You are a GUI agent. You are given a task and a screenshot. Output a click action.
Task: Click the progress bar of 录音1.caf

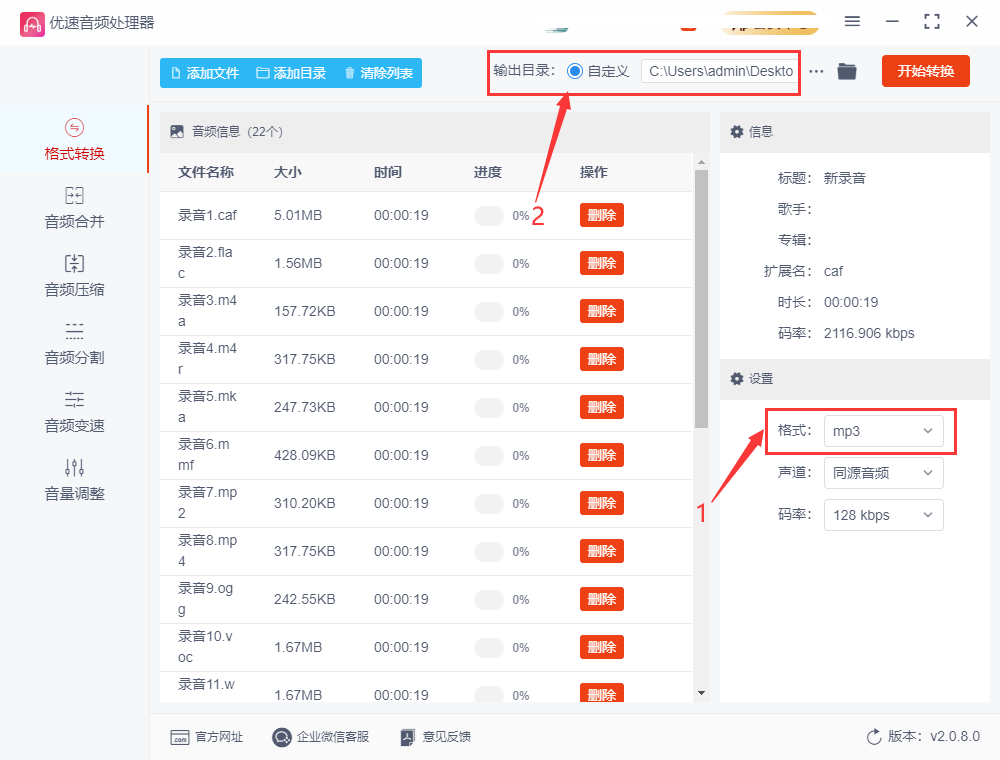click(x=489, y=216)
